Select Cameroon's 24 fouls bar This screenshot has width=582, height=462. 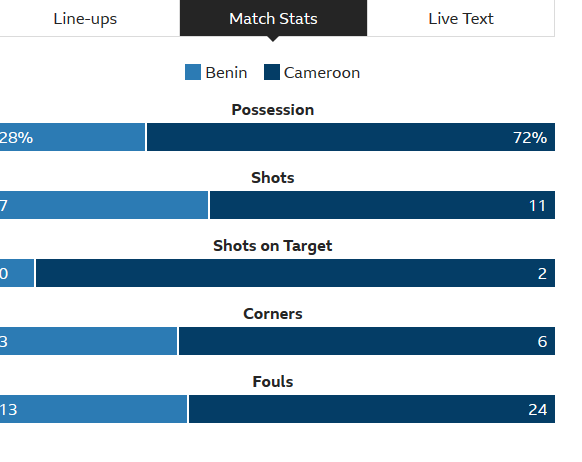372,409
